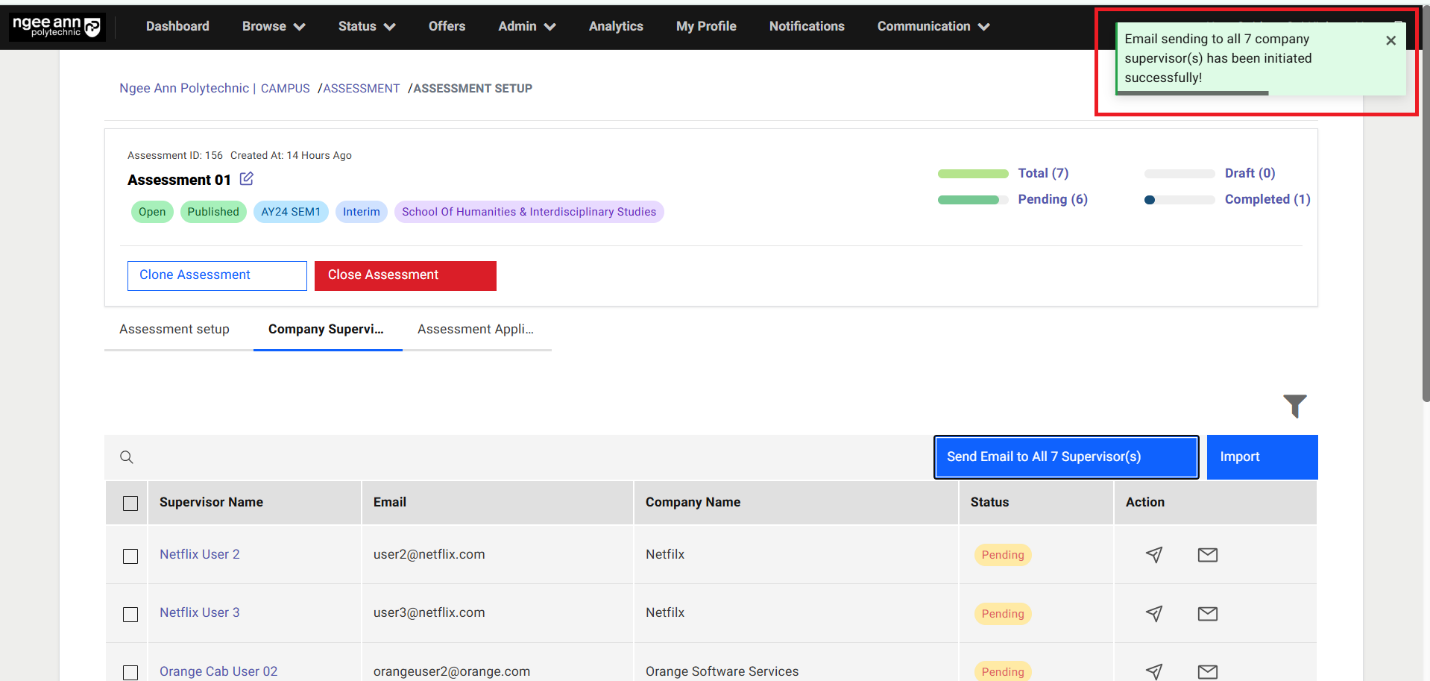Viewport: 1430px width, 681px height.
Task: Click send paper-plane icon for Netflix User 2
Action: [x=1154, y=555]
